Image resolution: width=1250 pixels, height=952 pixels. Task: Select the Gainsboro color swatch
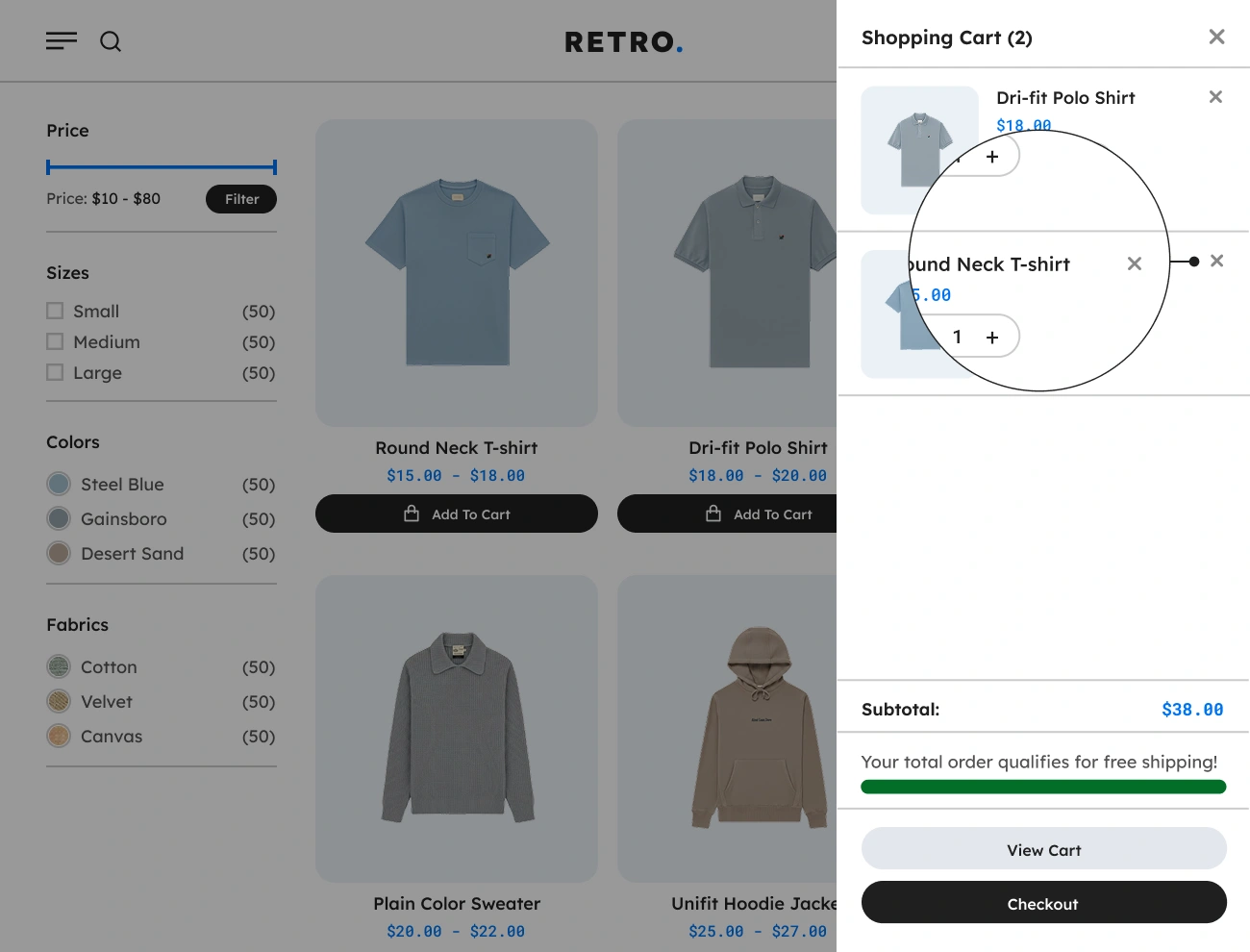point(59,518)
